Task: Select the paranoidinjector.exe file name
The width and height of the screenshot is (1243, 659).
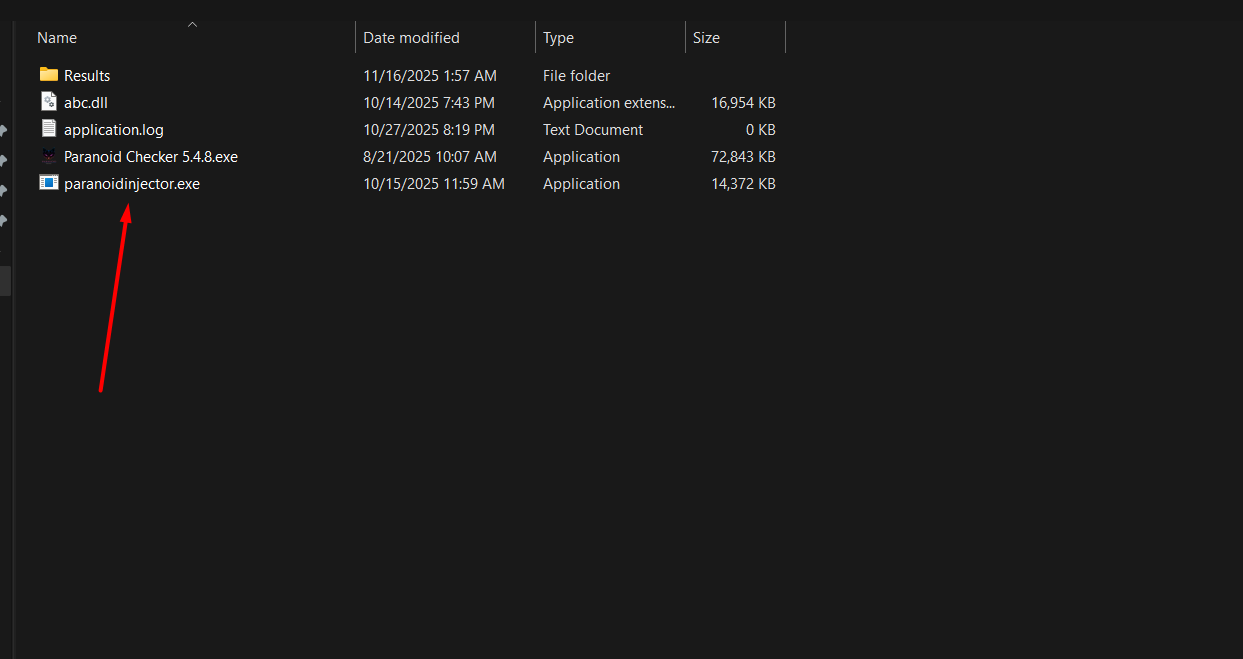Action: coord(132,184)
